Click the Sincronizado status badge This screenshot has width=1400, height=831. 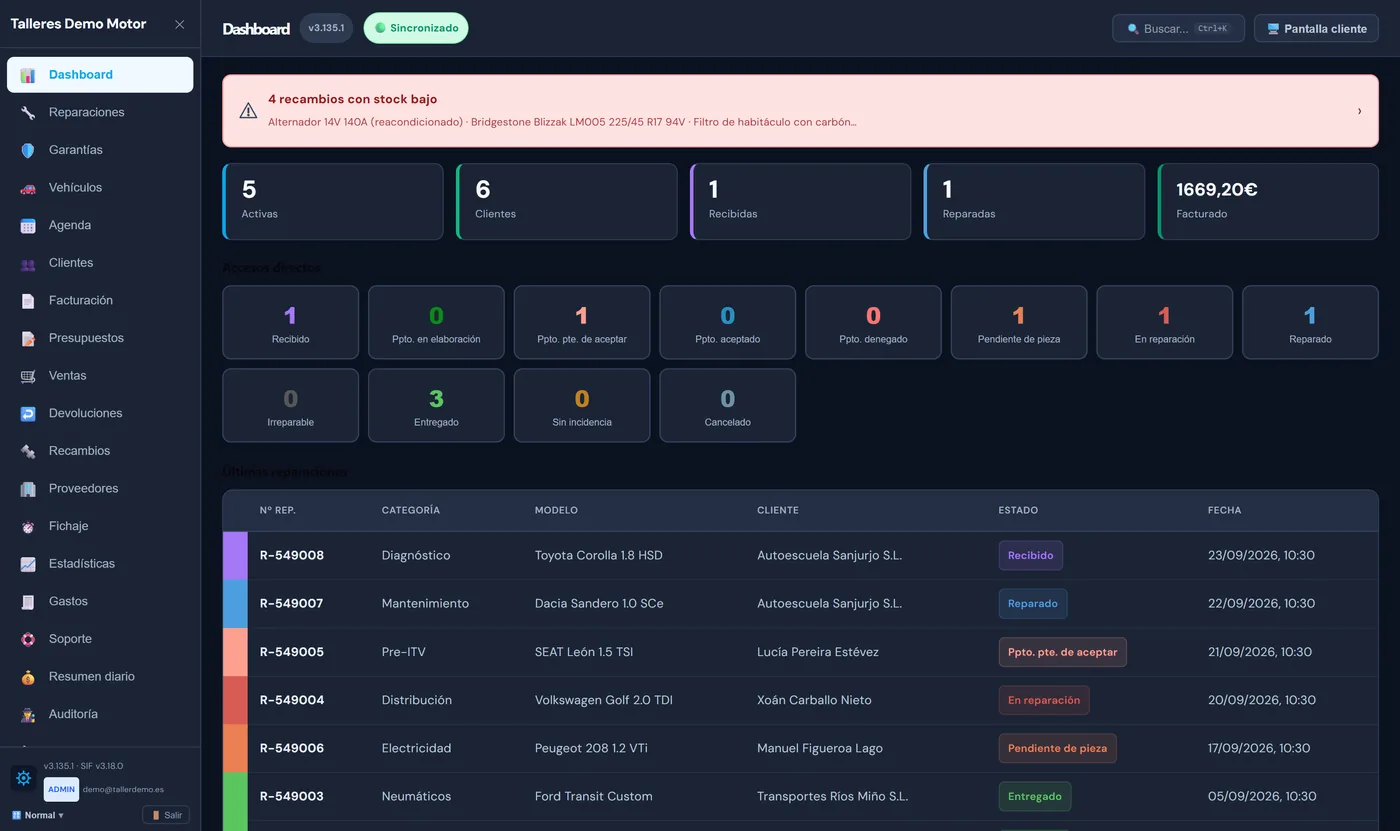(x=416, y=28)
